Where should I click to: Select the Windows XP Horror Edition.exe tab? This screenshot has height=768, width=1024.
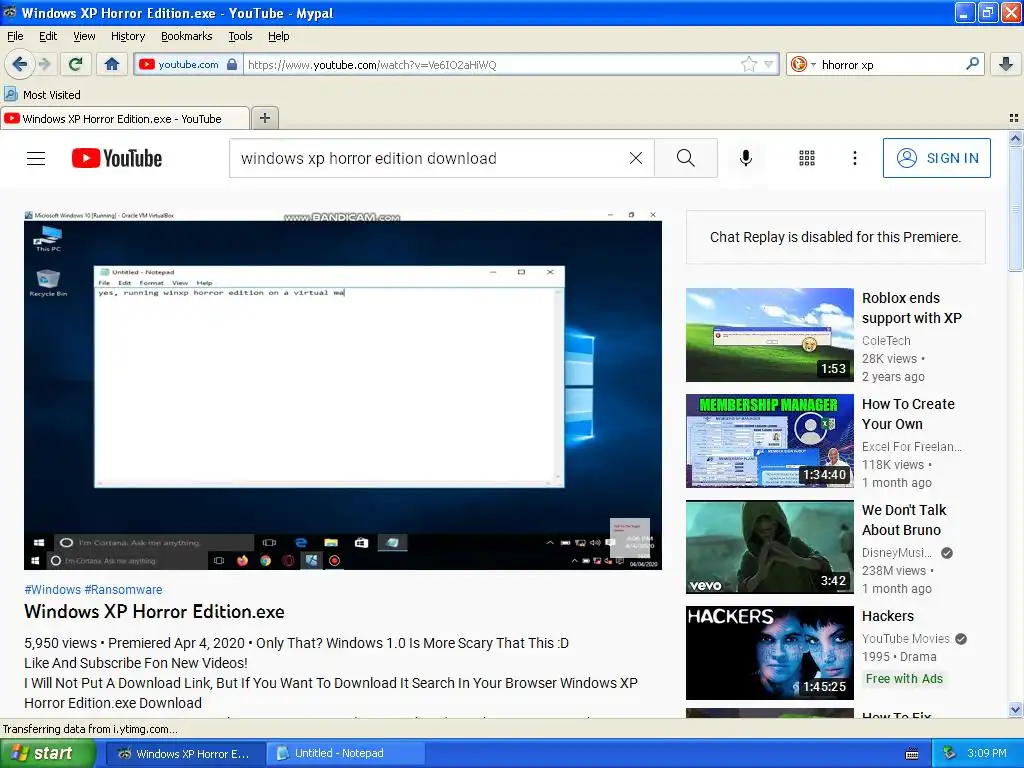point(125,118)
